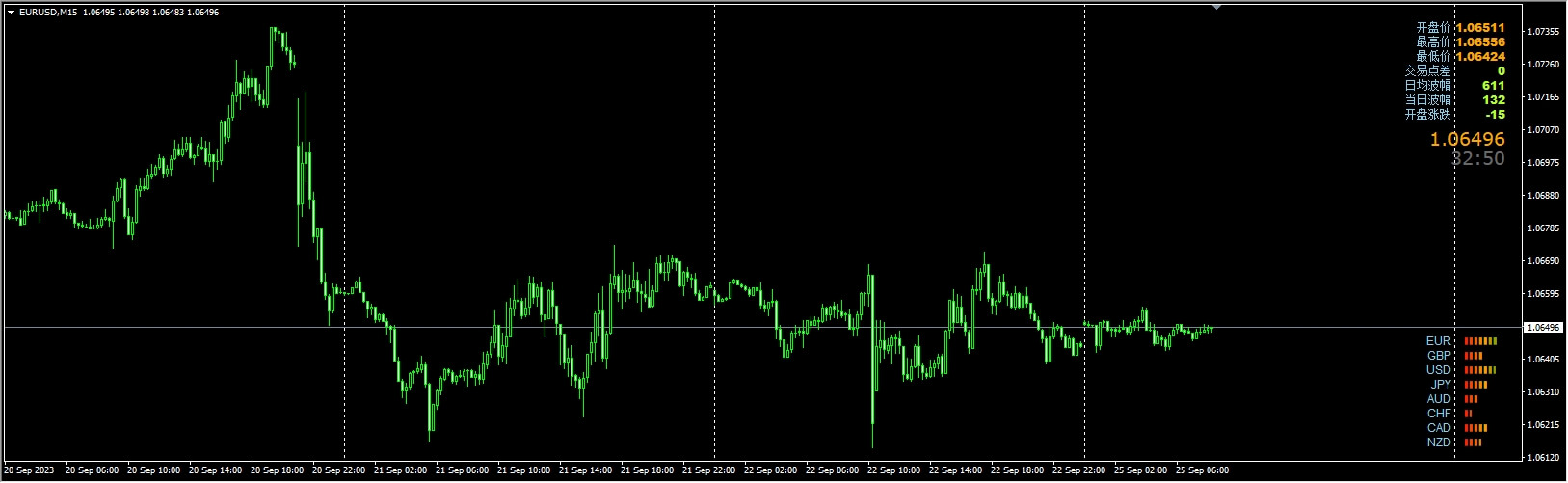Click the 22 Sep 10:00 time axis label
The height and width of the screenshot is (483, 1568).
pyautogui.click(x=893, y=470)
